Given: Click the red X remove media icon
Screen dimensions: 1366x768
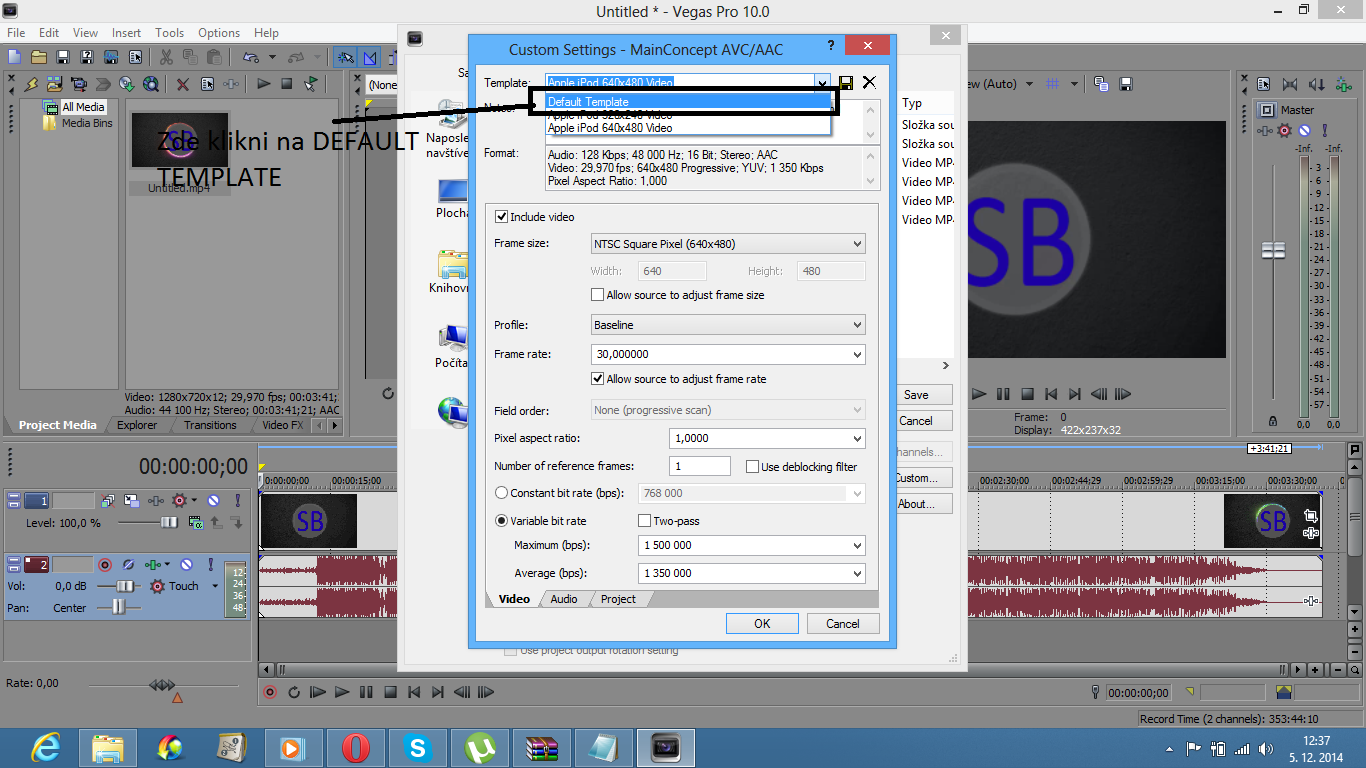Looking at the screenshot, I should tap(182, 84).
